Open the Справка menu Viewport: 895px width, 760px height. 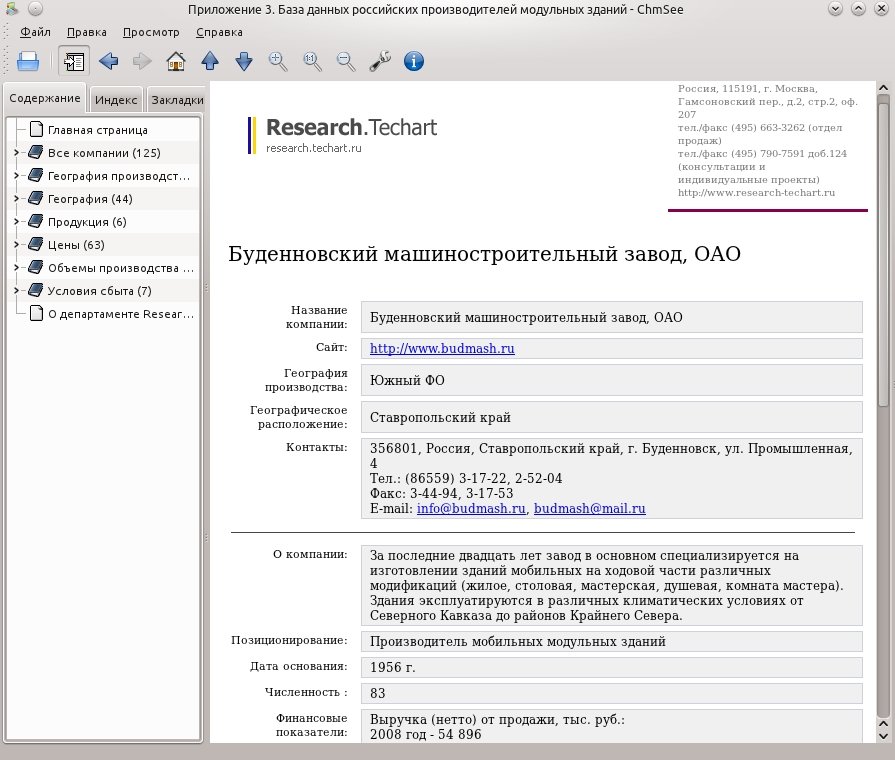click(219, 32)
